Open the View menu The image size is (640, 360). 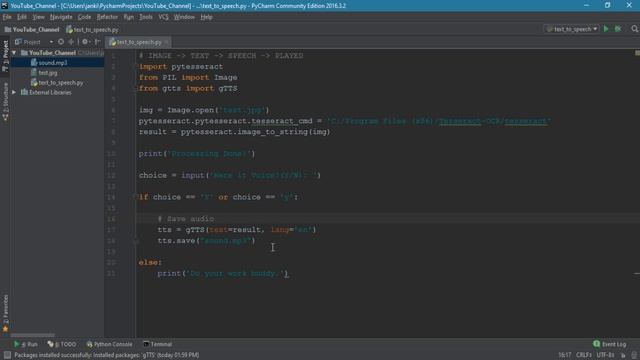coord(38,17)
